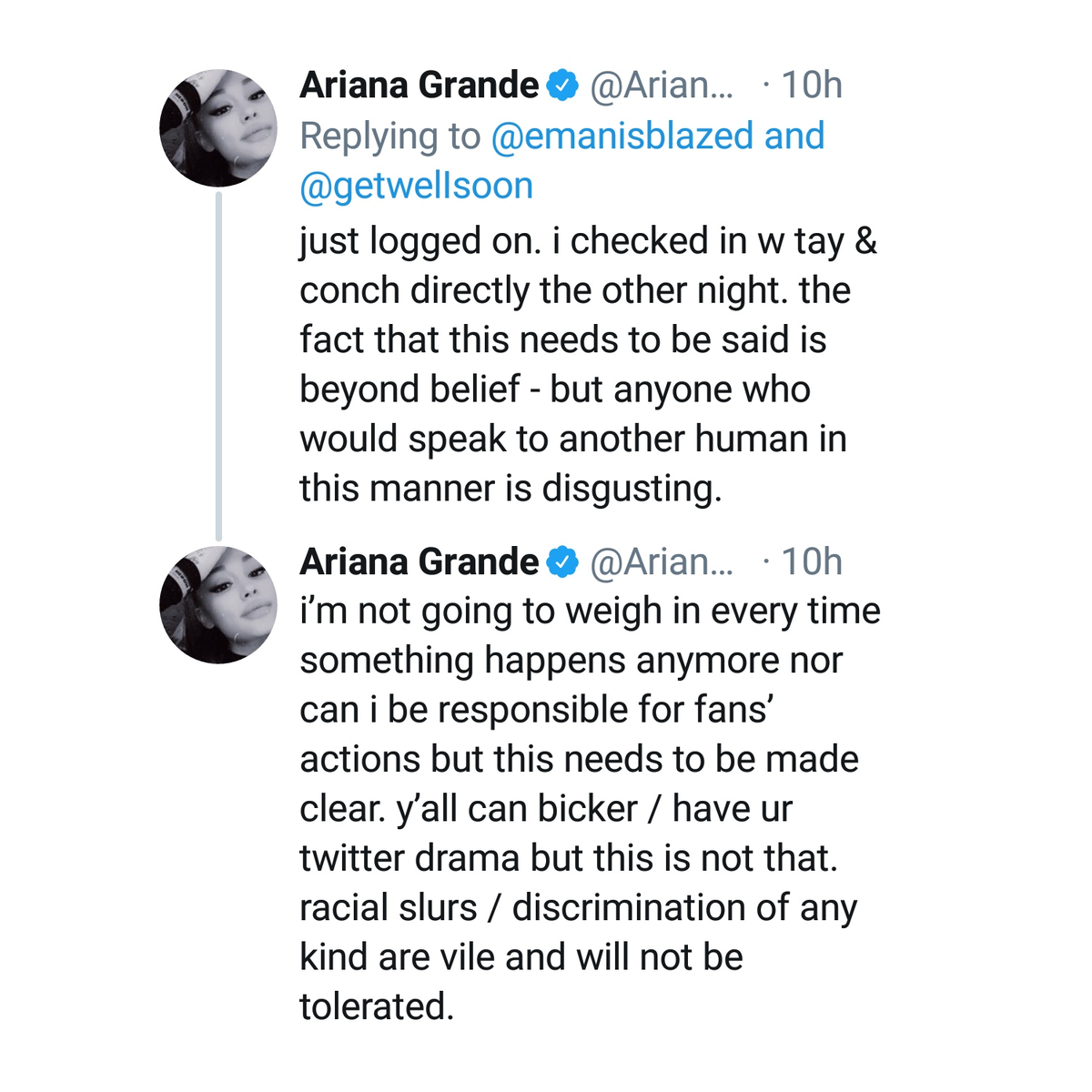Image resolution: width=1092 pixels, height=1092 pixels.
Task: Visit the @emanisblazed mention link
Action: tap(622, 136)
